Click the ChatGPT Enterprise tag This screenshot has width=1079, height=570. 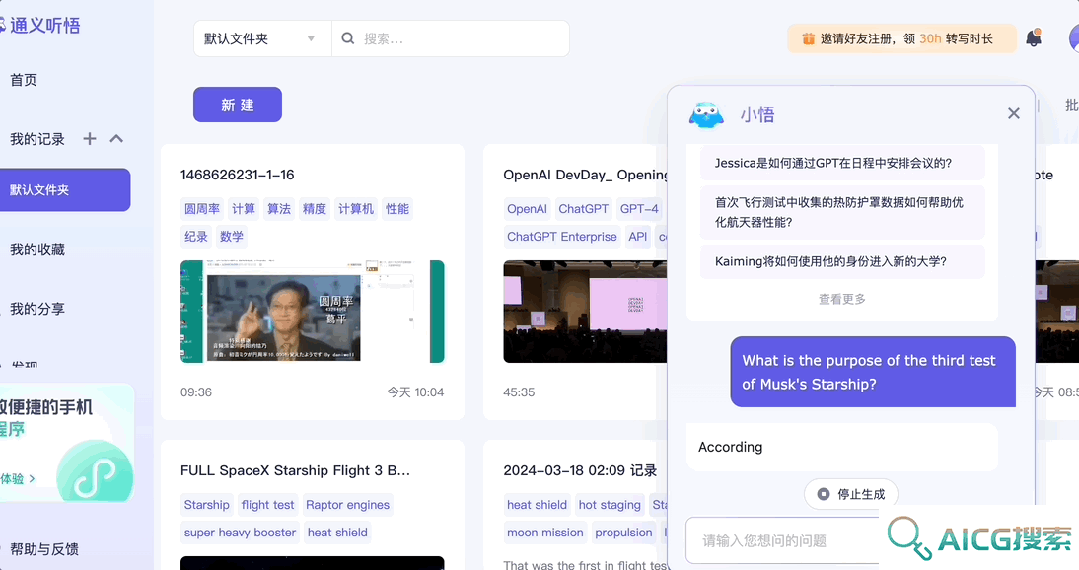pyautogui.click(x=562, y=236)
